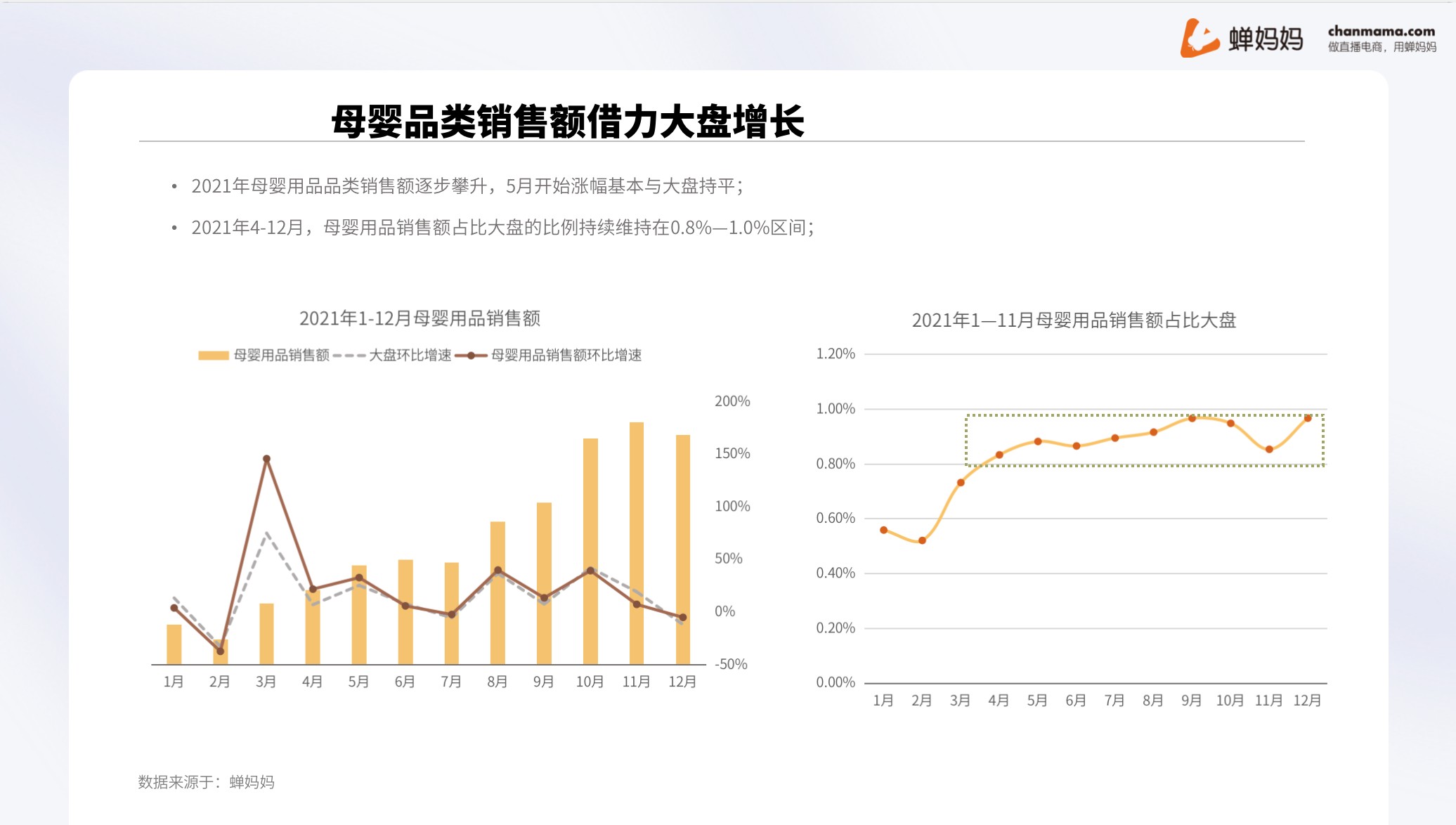Screen dimensions: 1456x825
Task: Click the 6月 label under the bar chart
Action: point(405,682)
